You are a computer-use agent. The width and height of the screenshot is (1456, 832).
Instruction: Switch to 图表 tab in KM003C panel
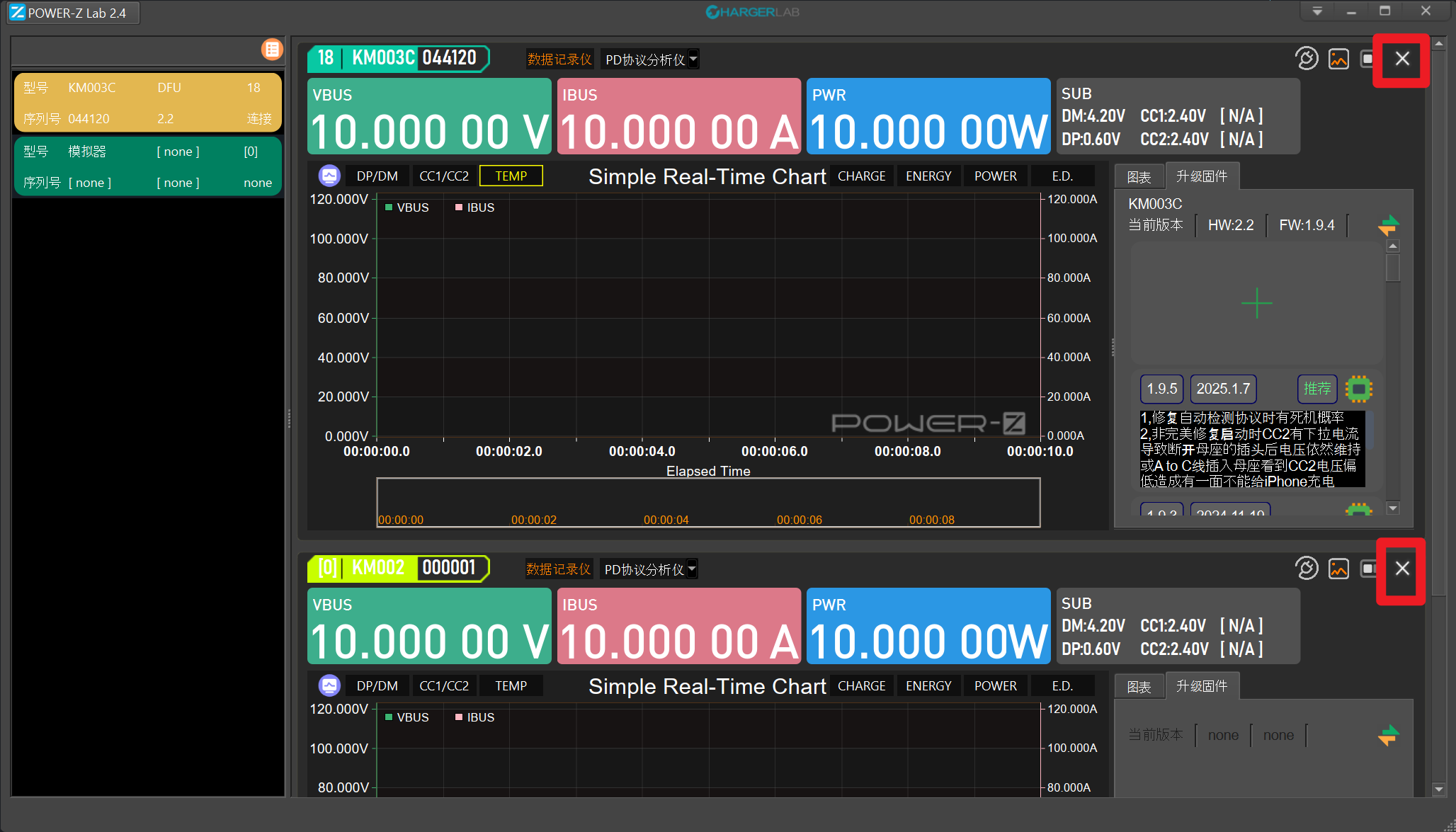coord(1139,177)
